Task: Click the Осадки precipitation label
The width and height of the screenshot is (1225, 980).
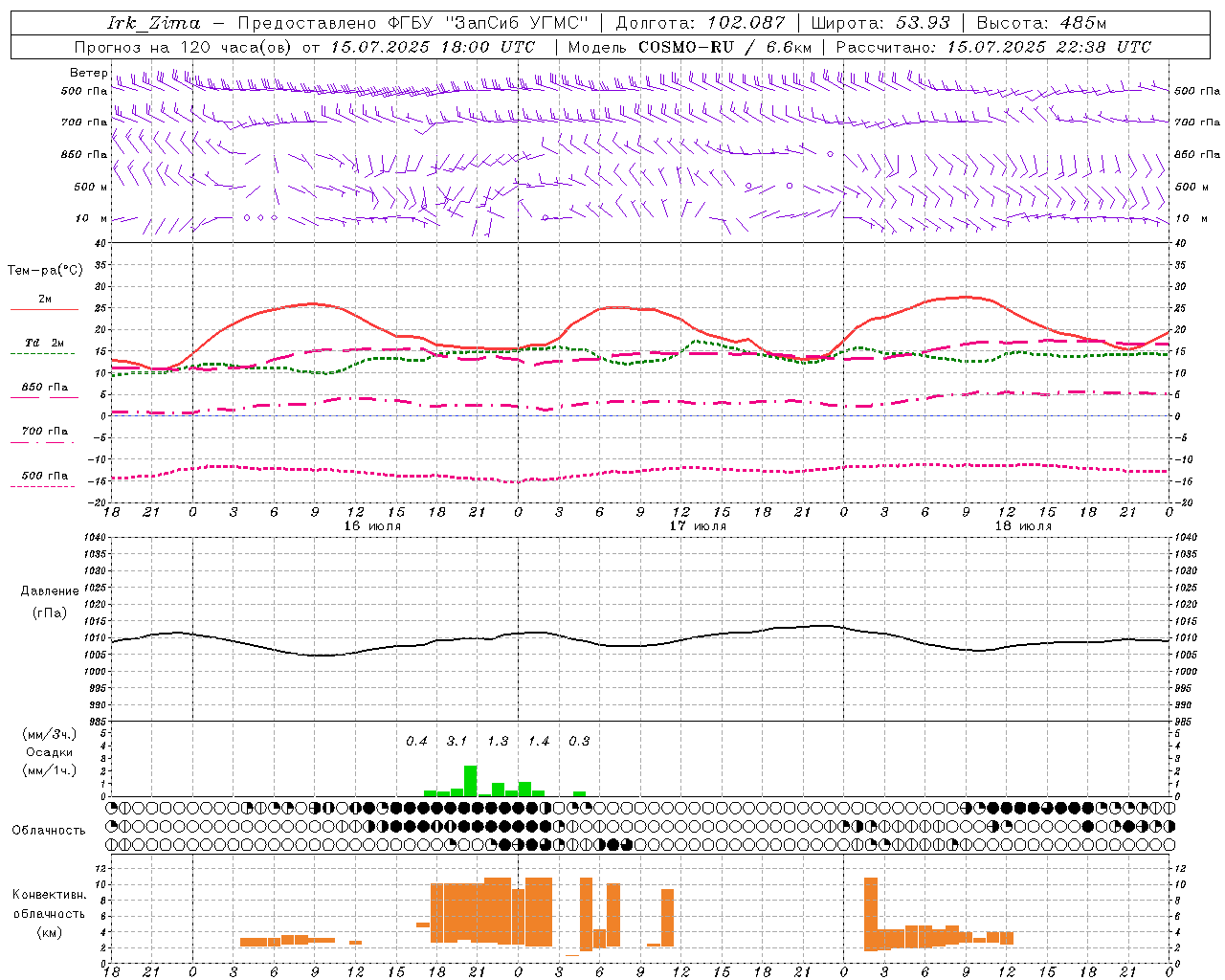Action: [x=50, y=752]
